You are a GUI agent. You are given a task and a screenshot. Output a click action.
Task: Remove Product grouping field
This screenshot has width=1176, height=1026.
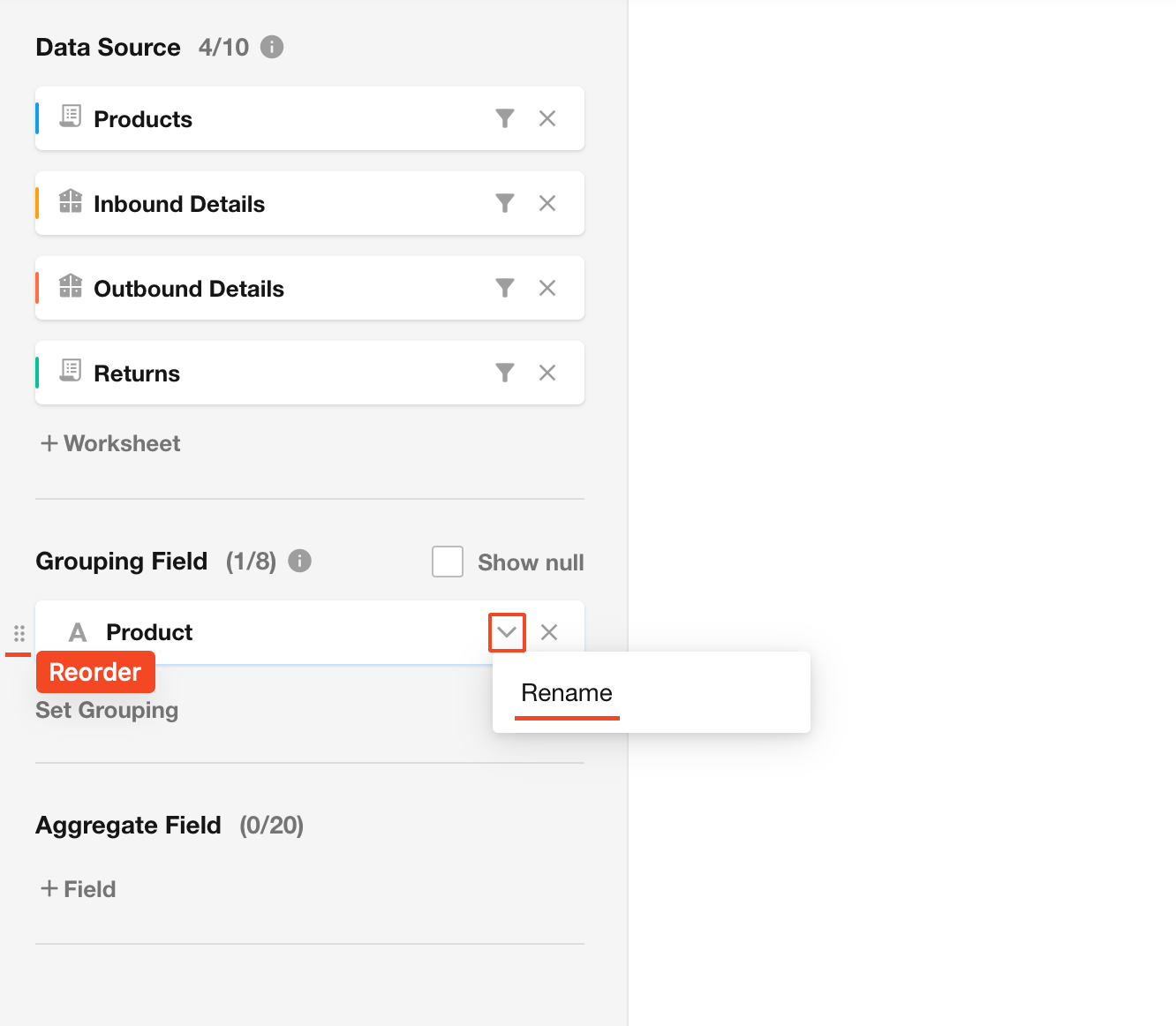549,632
